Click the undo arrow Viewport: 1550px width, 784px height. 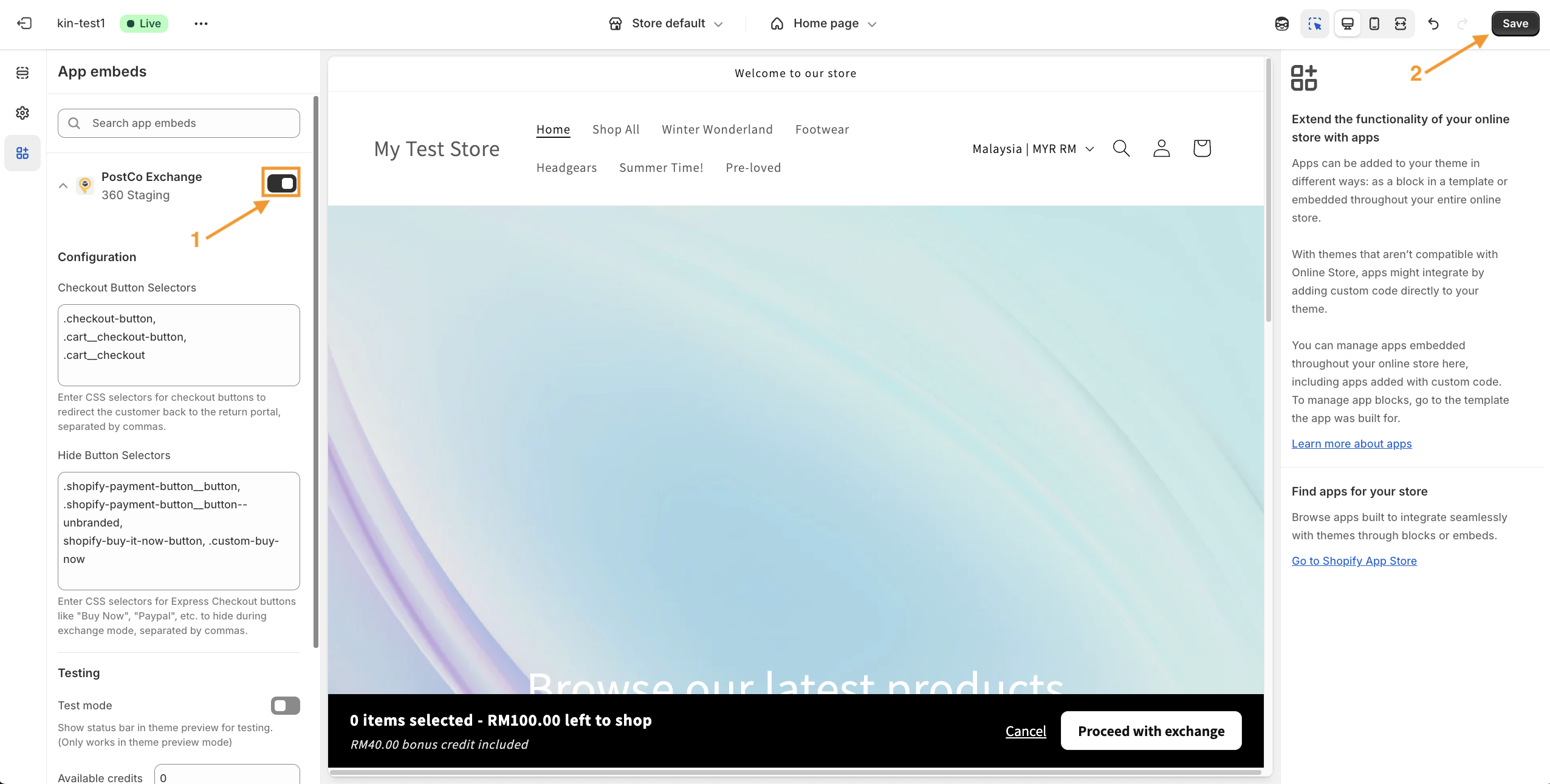click(x=1433, y=24)
